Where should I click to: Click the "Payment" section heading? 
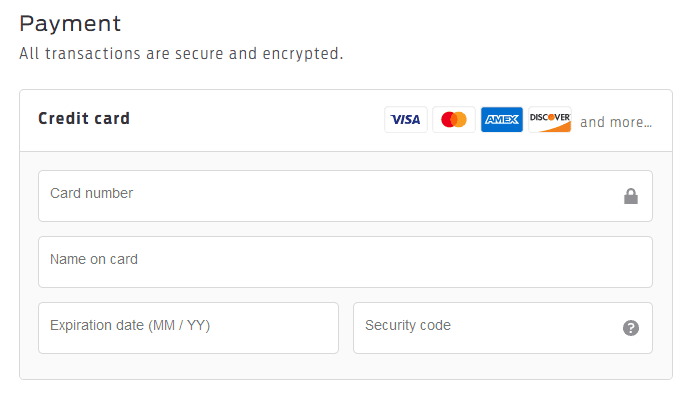coord(70,23)
